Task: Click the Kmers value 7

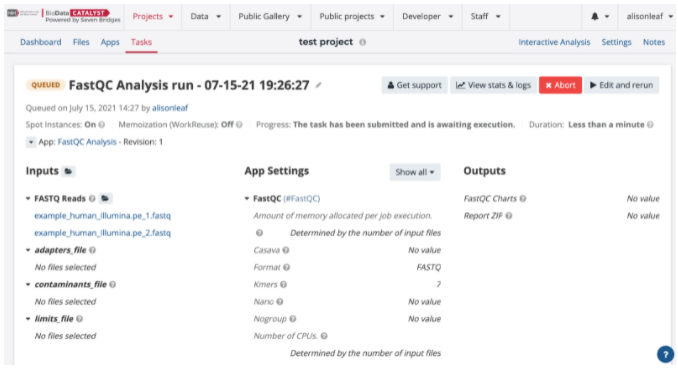Action: pyautogui.click(x=438, y=284)
